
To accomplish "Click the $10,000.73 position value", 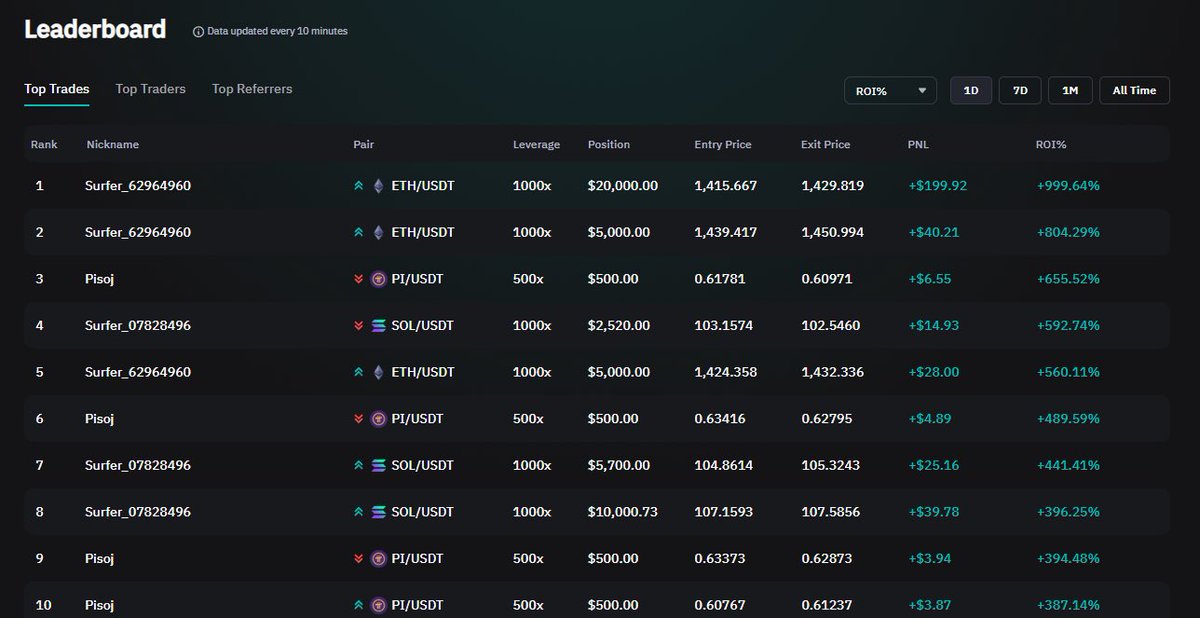I will [x=623, y=512].
